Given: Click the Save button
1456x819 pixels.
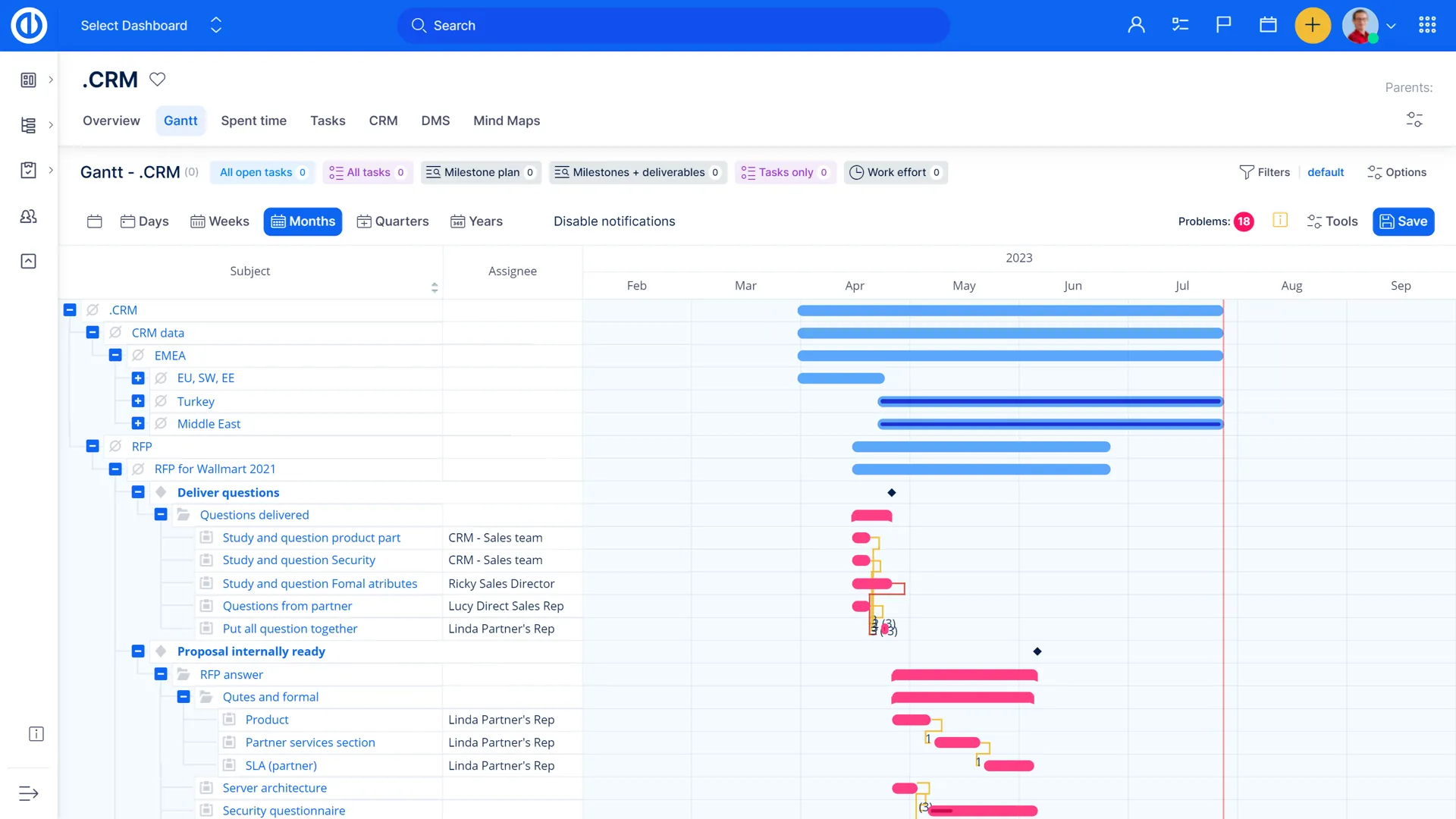Looking at the screenshot, I should [1403, 221].
